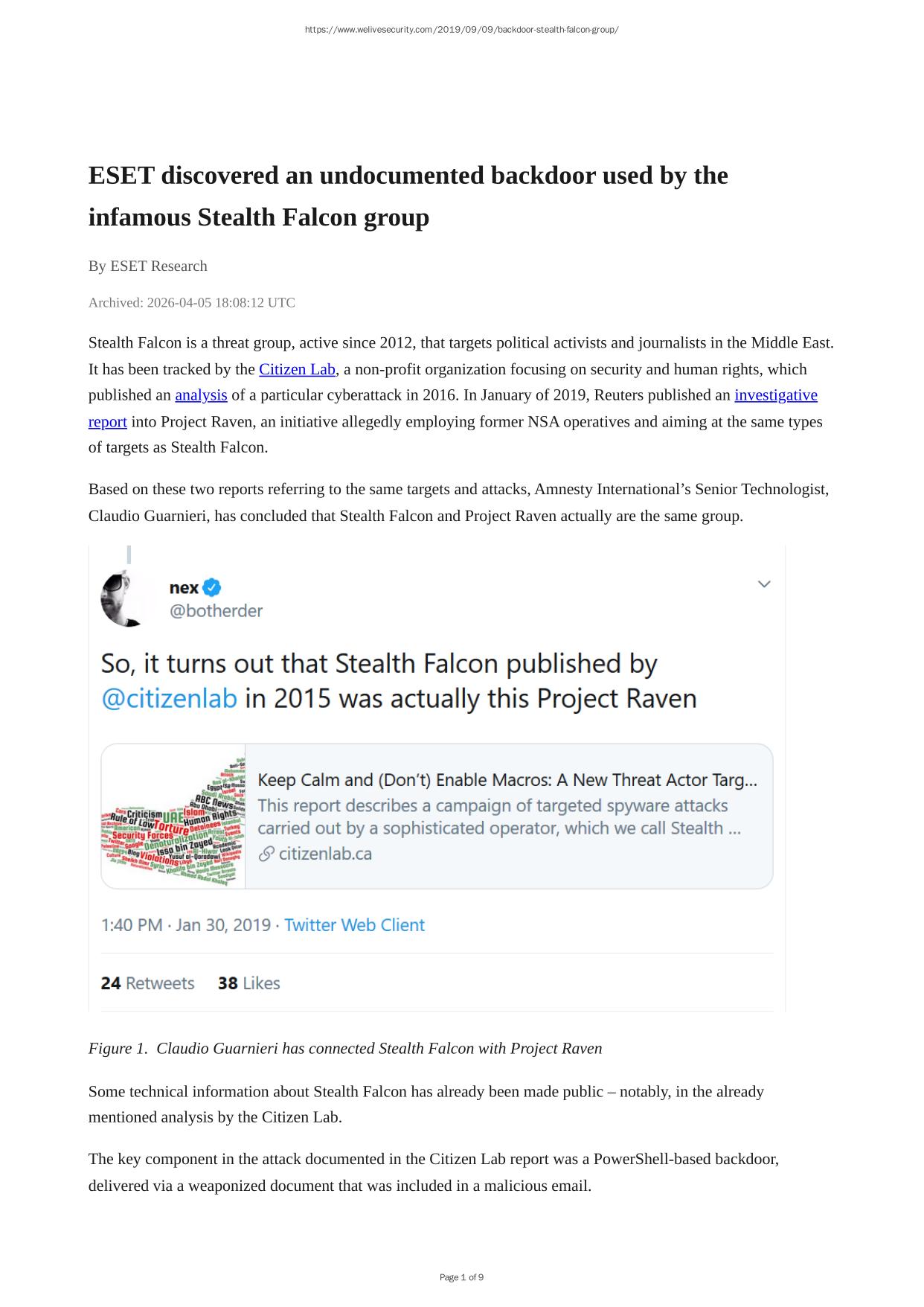View the 24 Retweets list
Screen dimensions: 924x1307
147,983
